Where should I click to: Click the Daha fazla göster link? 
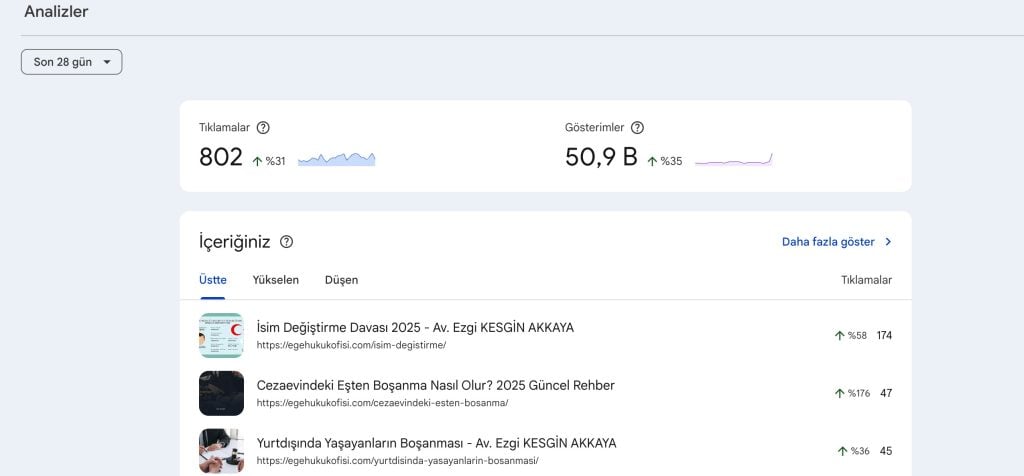tap(828, 242)
